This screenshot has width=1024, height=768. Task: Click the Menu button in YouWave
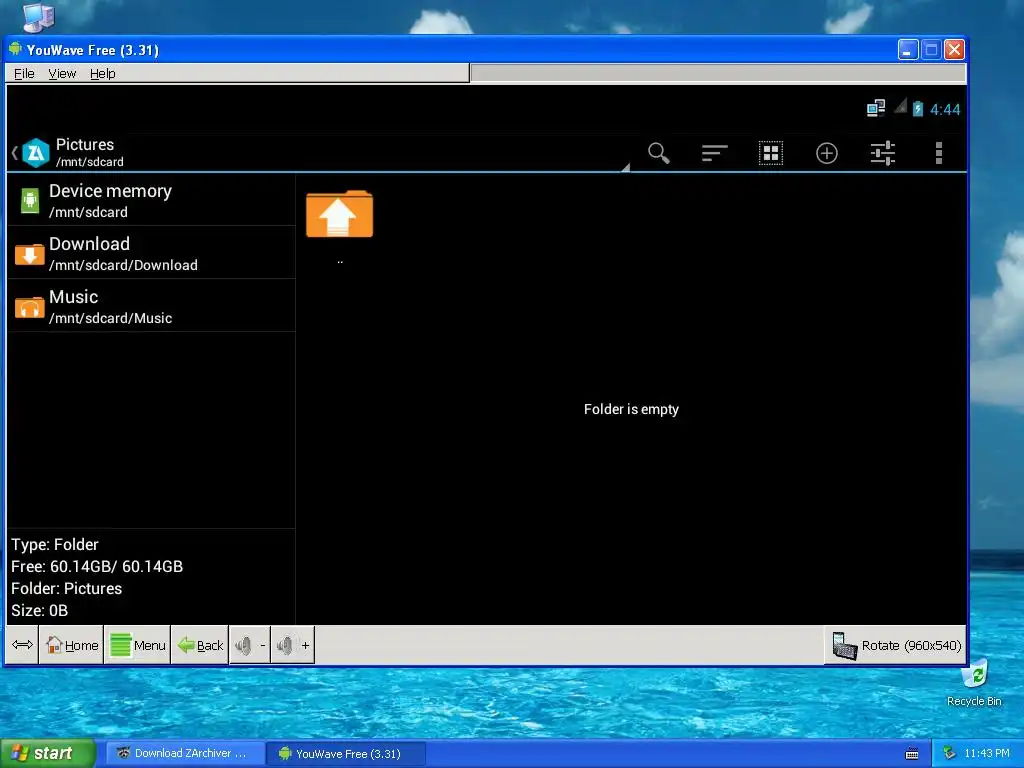pos(137,645)
